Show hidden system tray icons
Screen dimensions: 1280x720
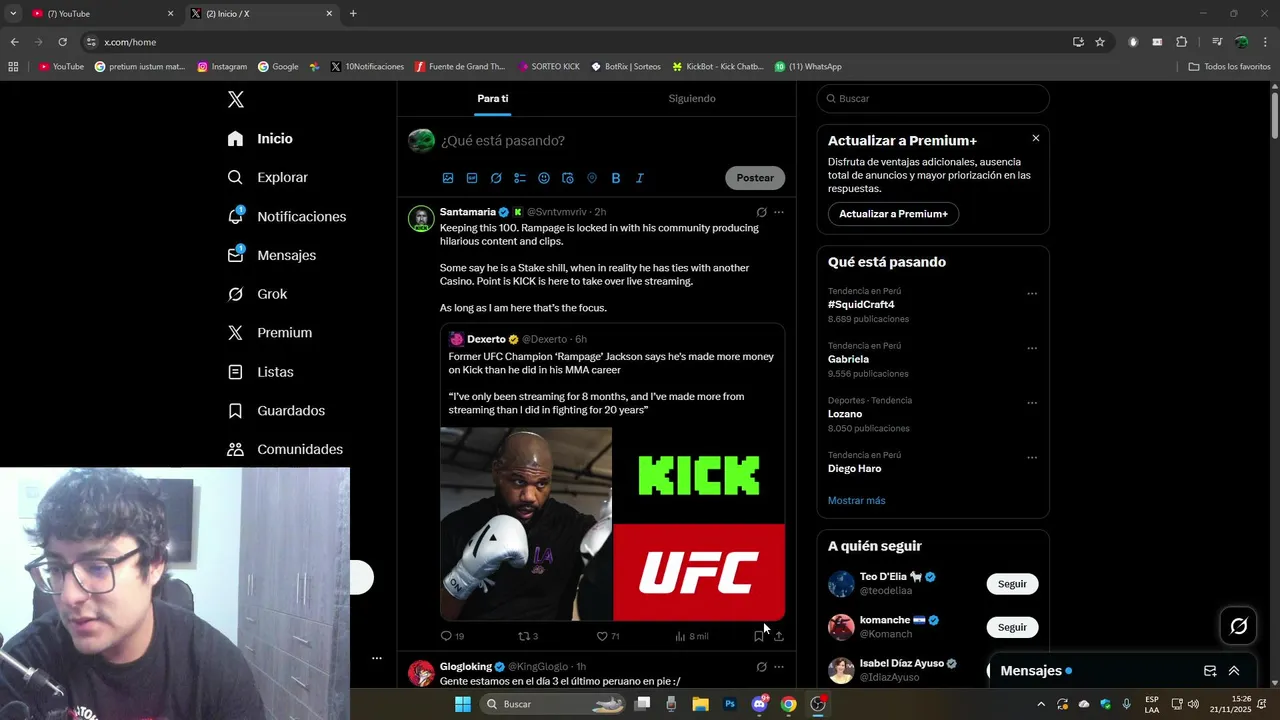point(1041,704)
